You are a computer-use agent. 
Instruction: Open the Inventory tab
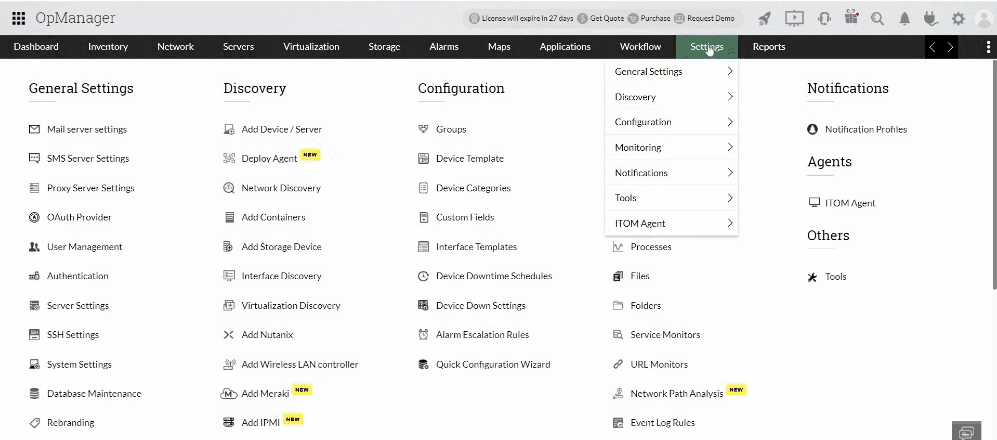[108, 47]
